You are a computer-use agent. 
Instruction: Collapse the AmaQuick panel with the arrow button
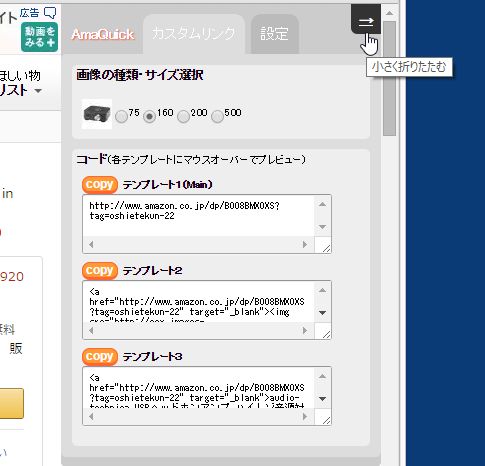pos(366,19)
